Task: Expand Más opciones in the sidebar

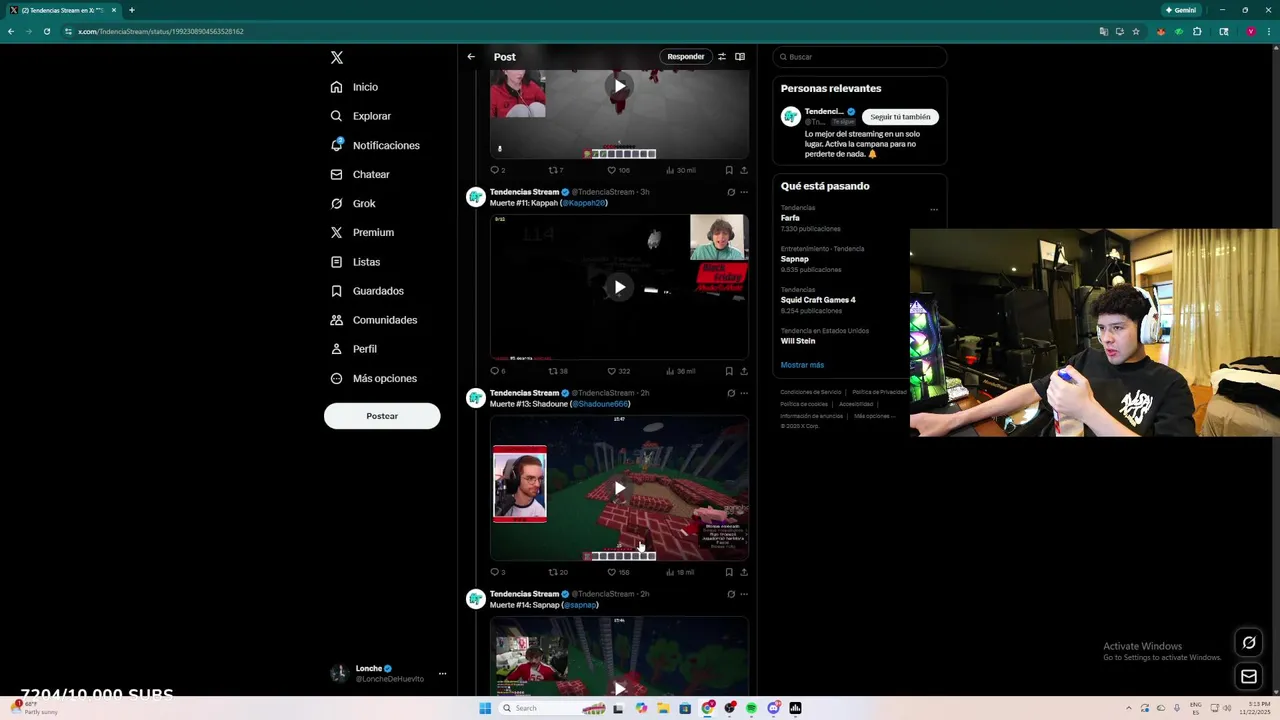Action: tap(373, 378)
